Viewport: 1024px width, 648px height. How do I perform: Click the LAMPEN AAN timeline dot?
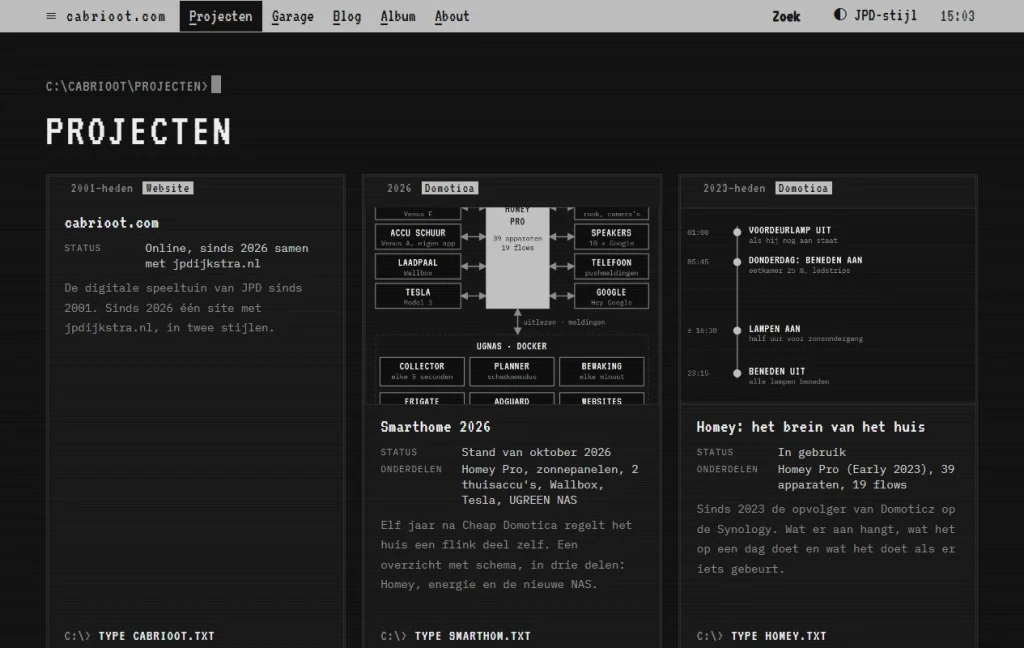tap(737, 330)
